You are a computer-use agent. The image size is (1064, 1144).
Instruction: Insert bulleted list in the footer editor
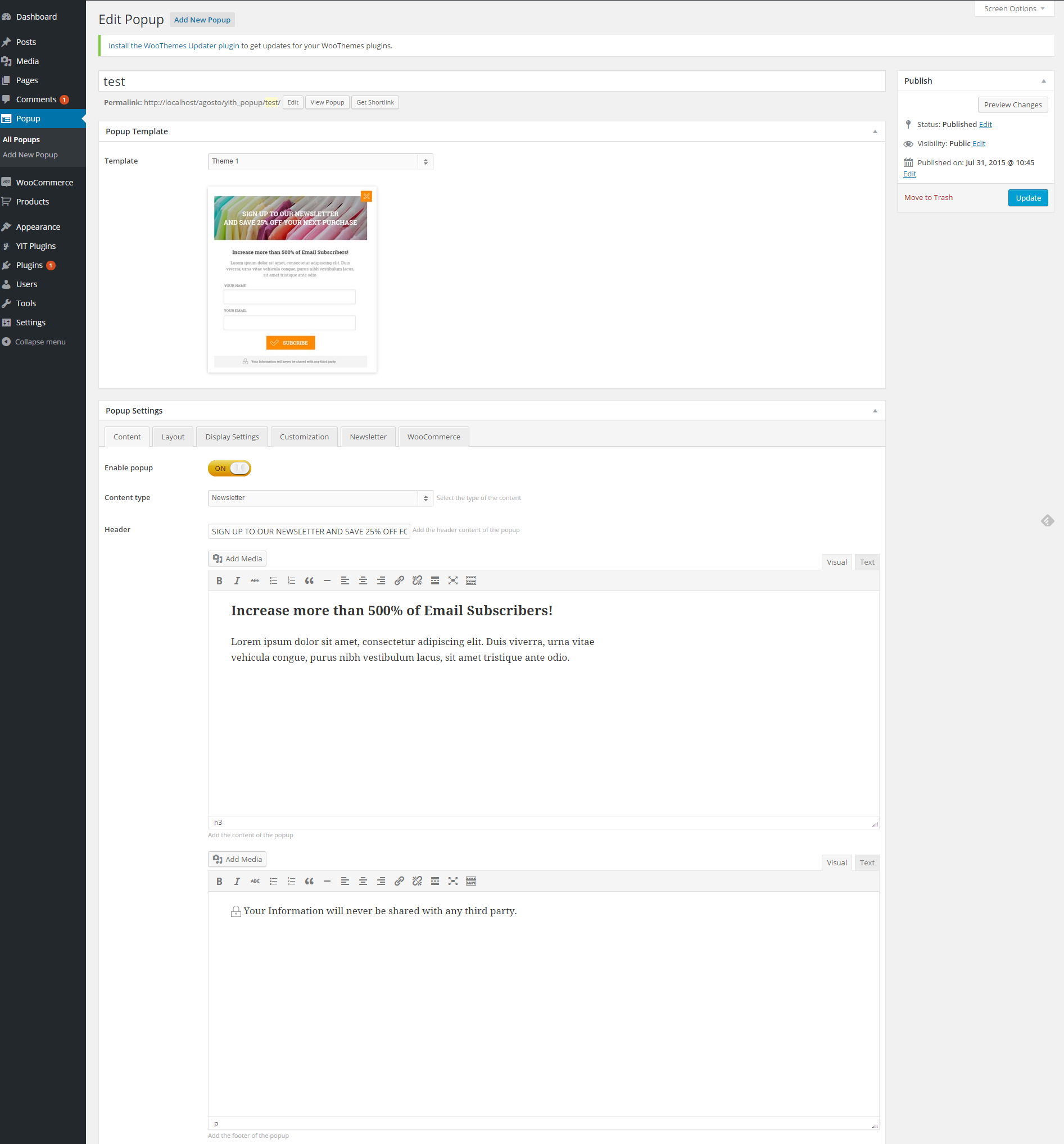click(274, 881)
